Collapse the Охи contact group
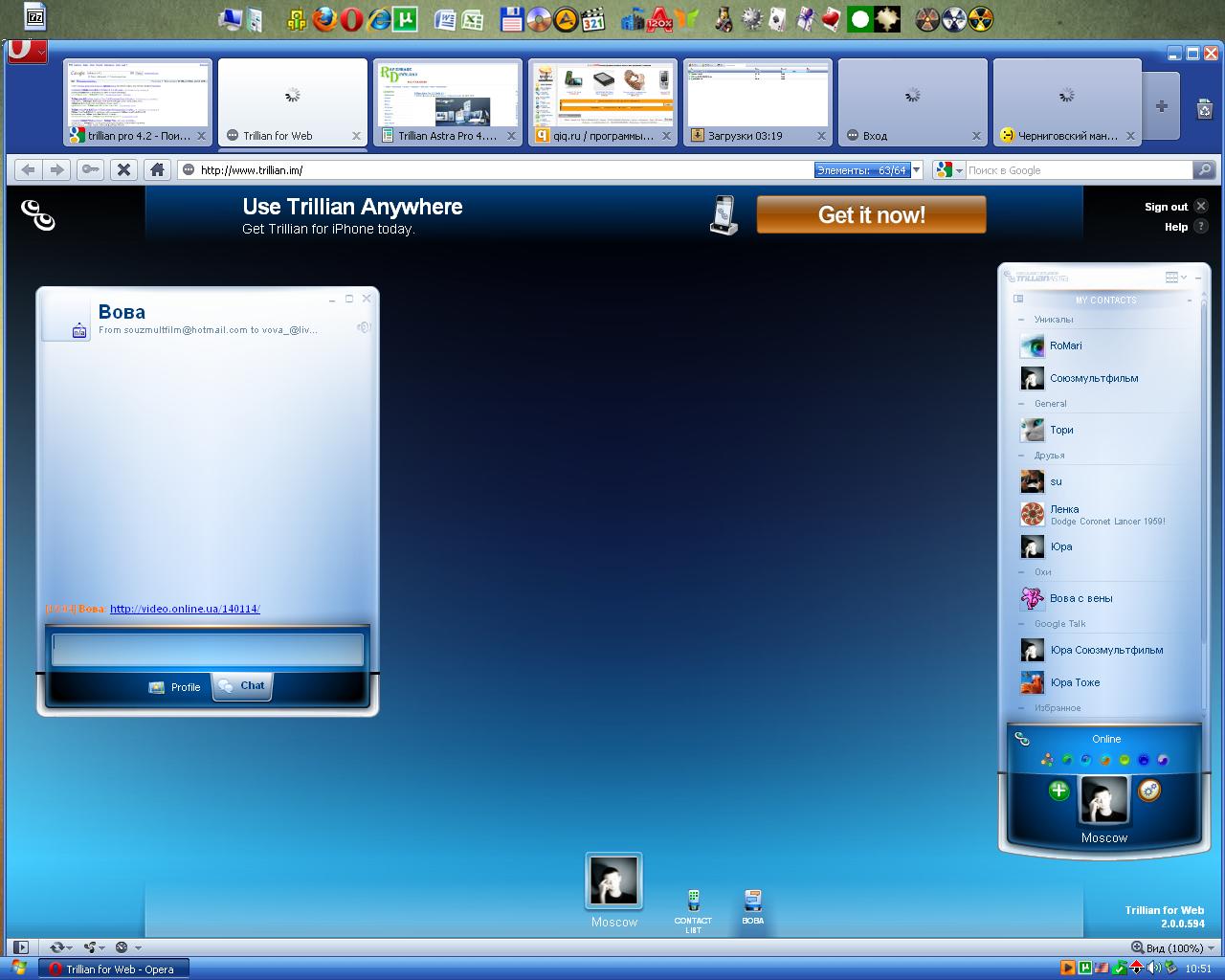The height and width of the screenshot is (980, 1225). pyautogui.click(x=1021, y=572)
